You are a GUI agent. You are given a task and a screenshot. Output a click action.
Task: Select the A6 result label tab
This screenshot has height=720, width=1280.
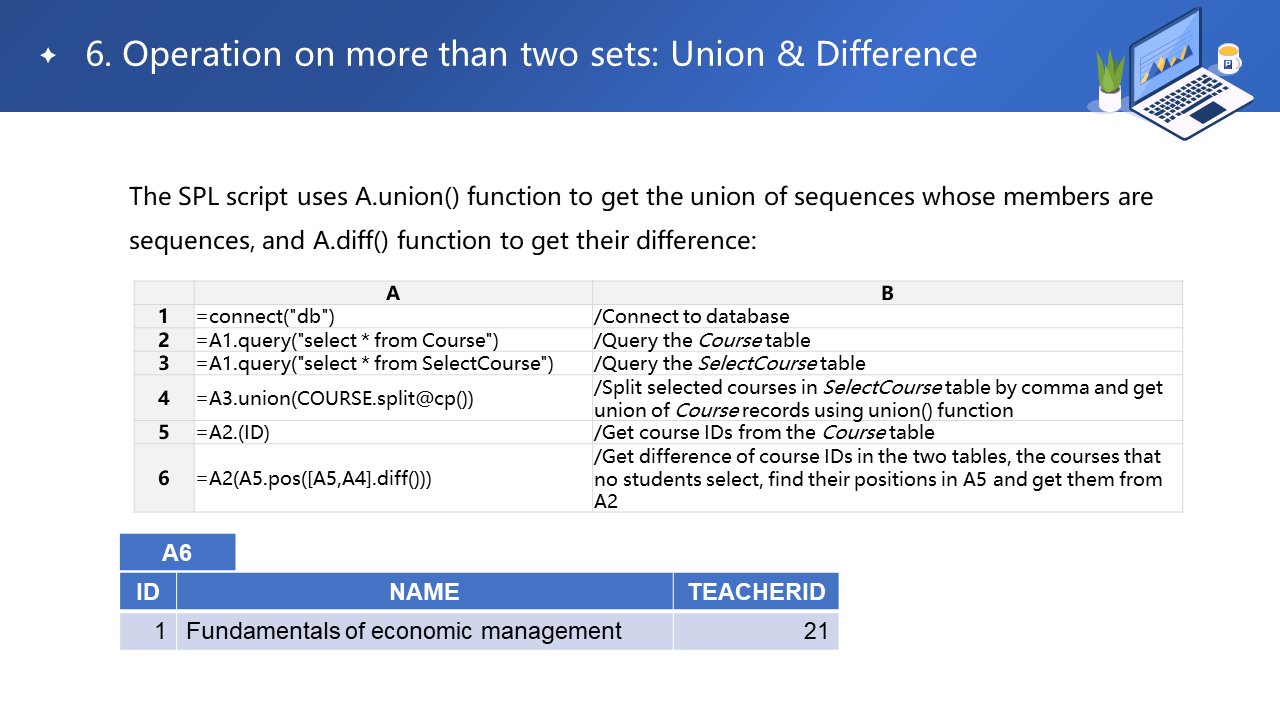[x=177, y=552]
